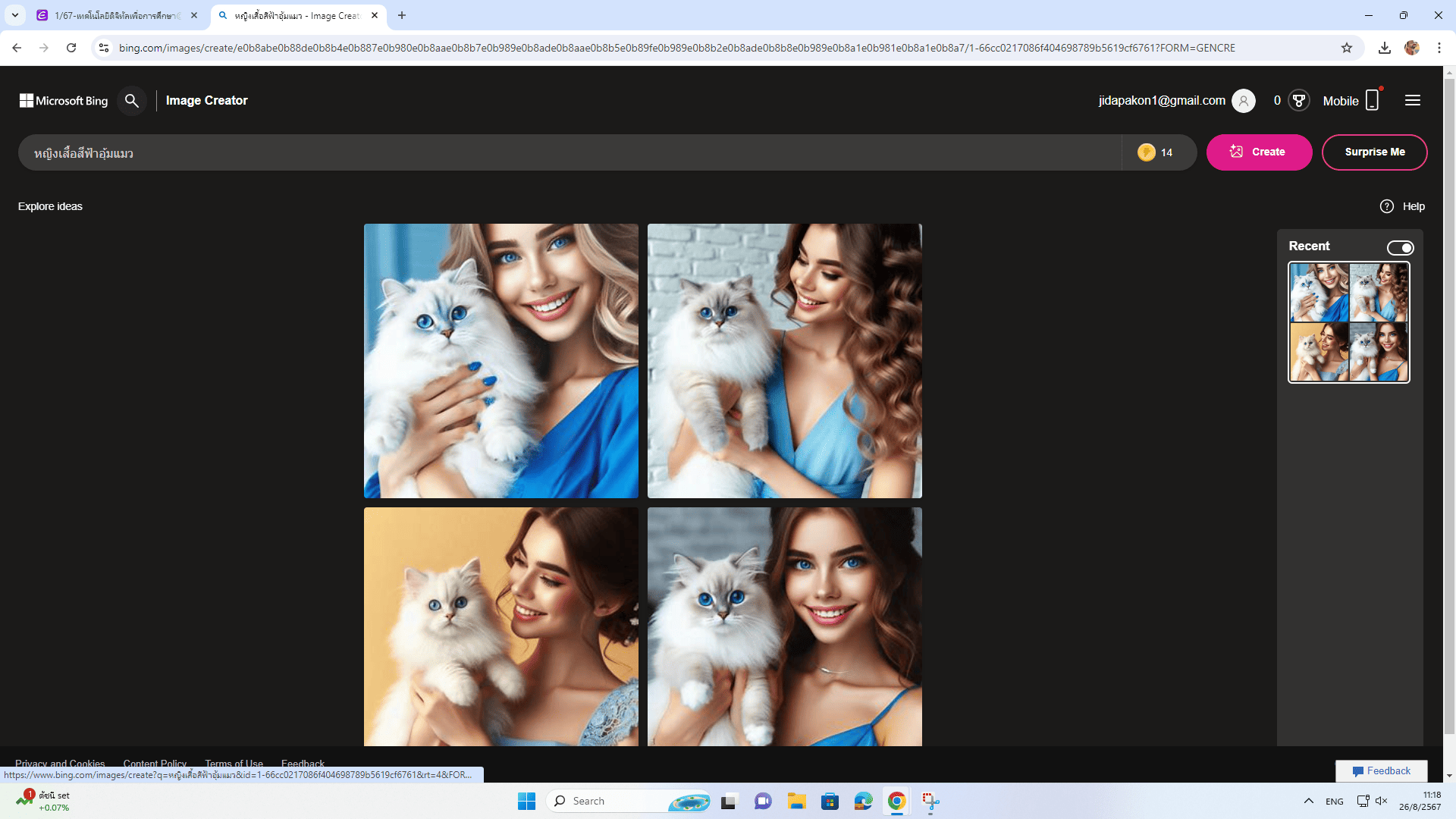Open the Explore ideas link
The height and width of the screenshot is (819, 1456).
50,206
